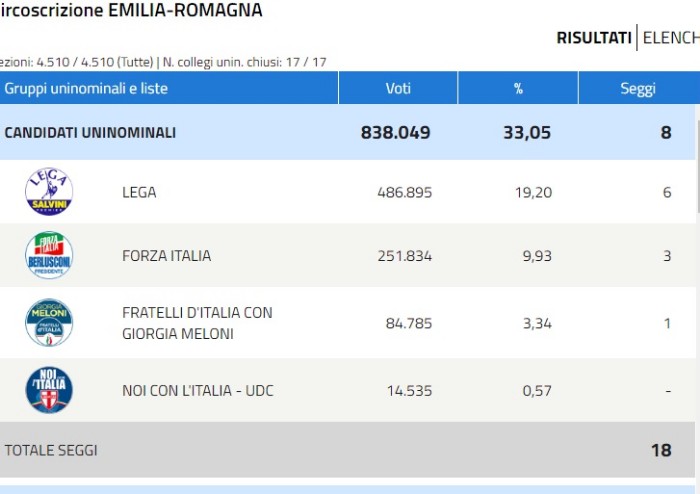
Task: Click the Gruppi uninominali e liste header
Action: coord(86,88)
